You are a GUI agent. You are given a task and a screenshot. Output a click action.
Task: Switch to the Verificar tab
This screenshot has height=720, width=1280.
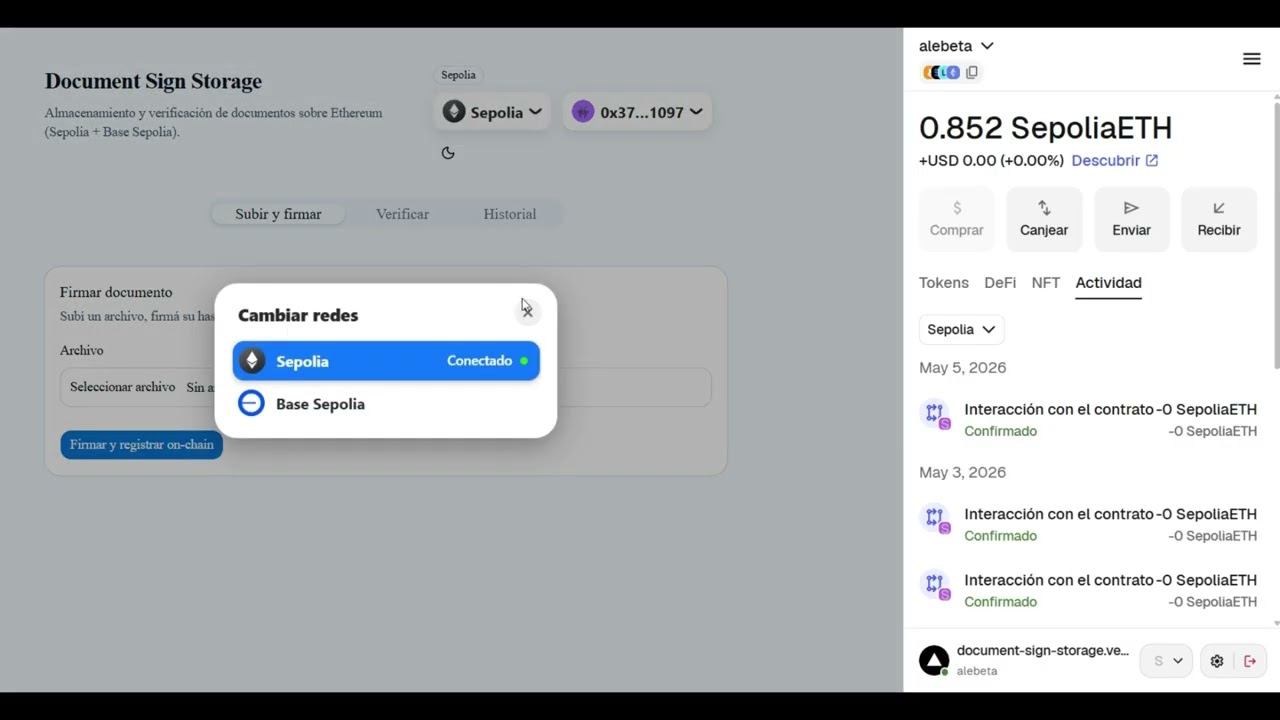[402, 214]
